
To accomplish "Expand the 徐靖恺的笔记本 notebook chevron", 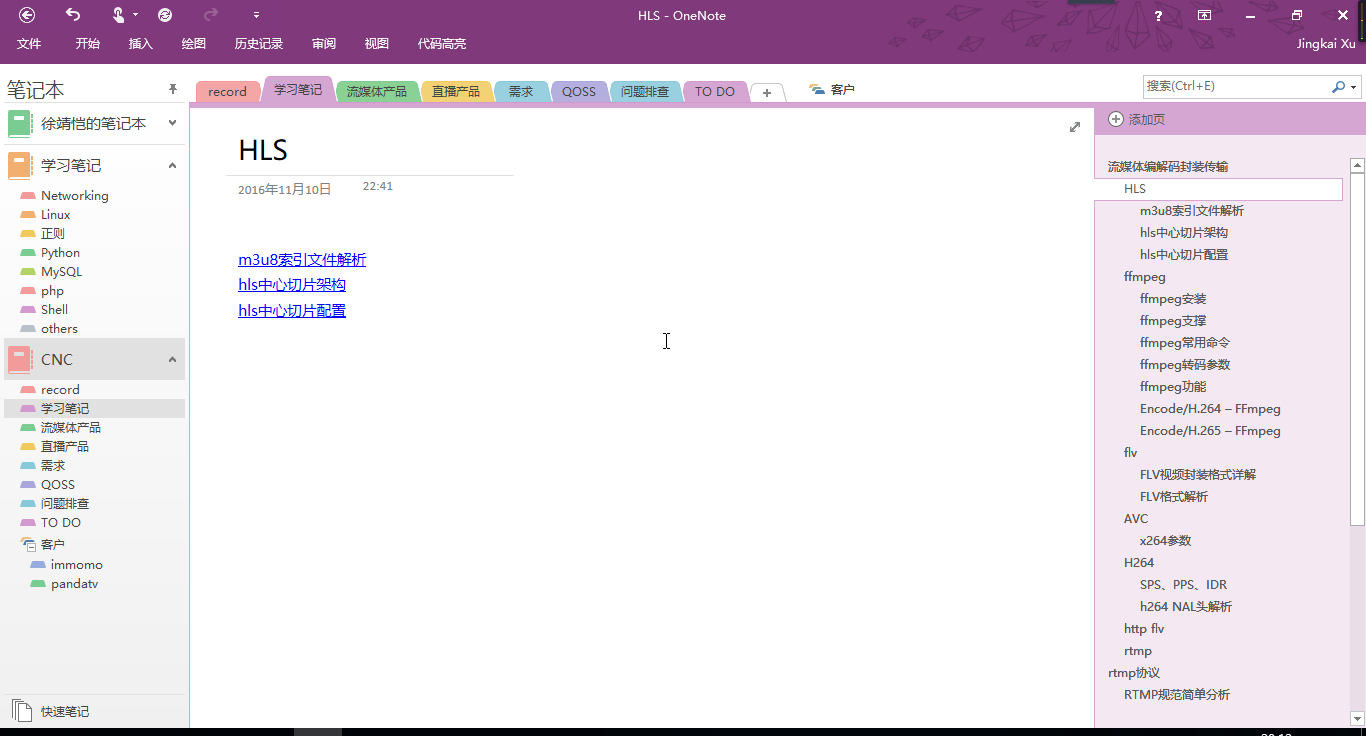I will (x=172, y=123).
